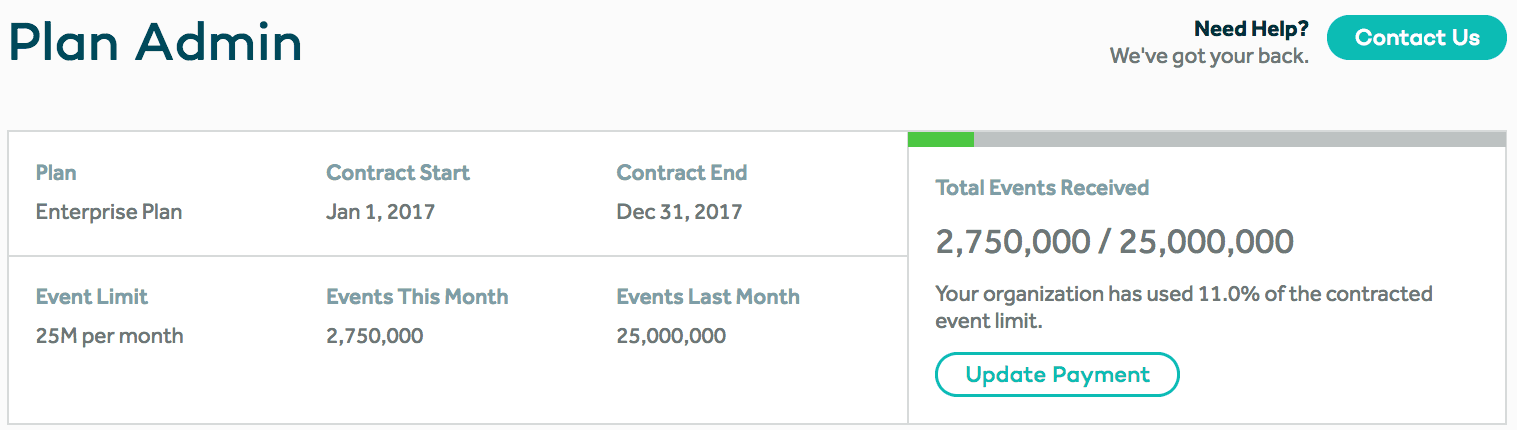
Task: Select the 25M per month value
Action: click(109, 336)
